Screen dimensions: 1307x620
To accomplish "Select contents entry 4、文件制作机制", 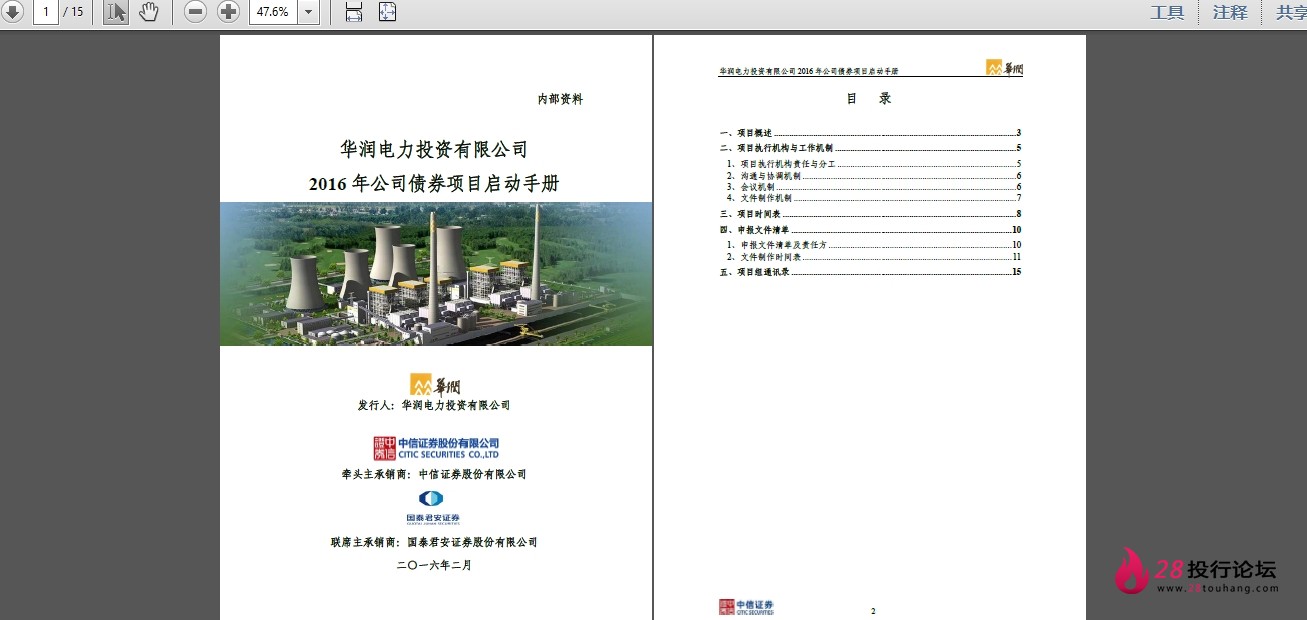I will (873, 198).
